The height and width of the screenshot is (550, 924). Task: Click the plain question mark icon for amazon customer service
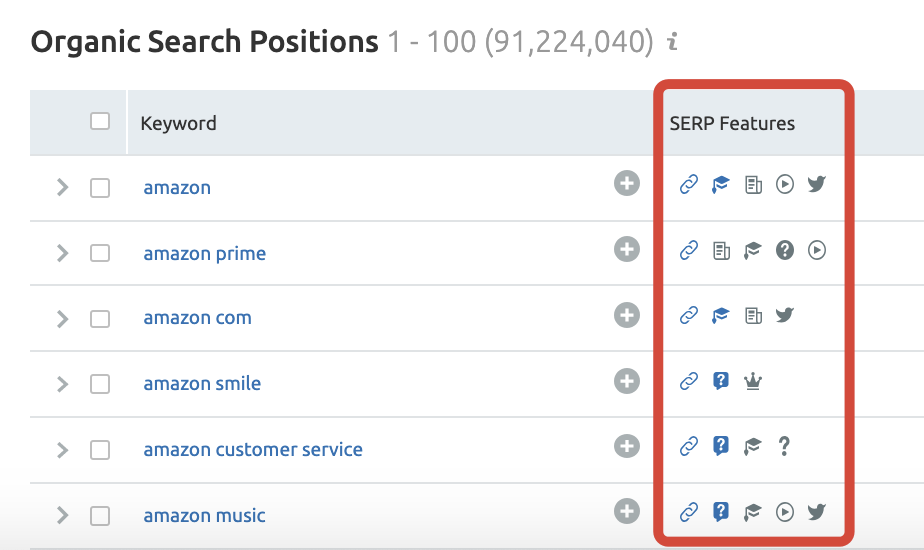784,446
